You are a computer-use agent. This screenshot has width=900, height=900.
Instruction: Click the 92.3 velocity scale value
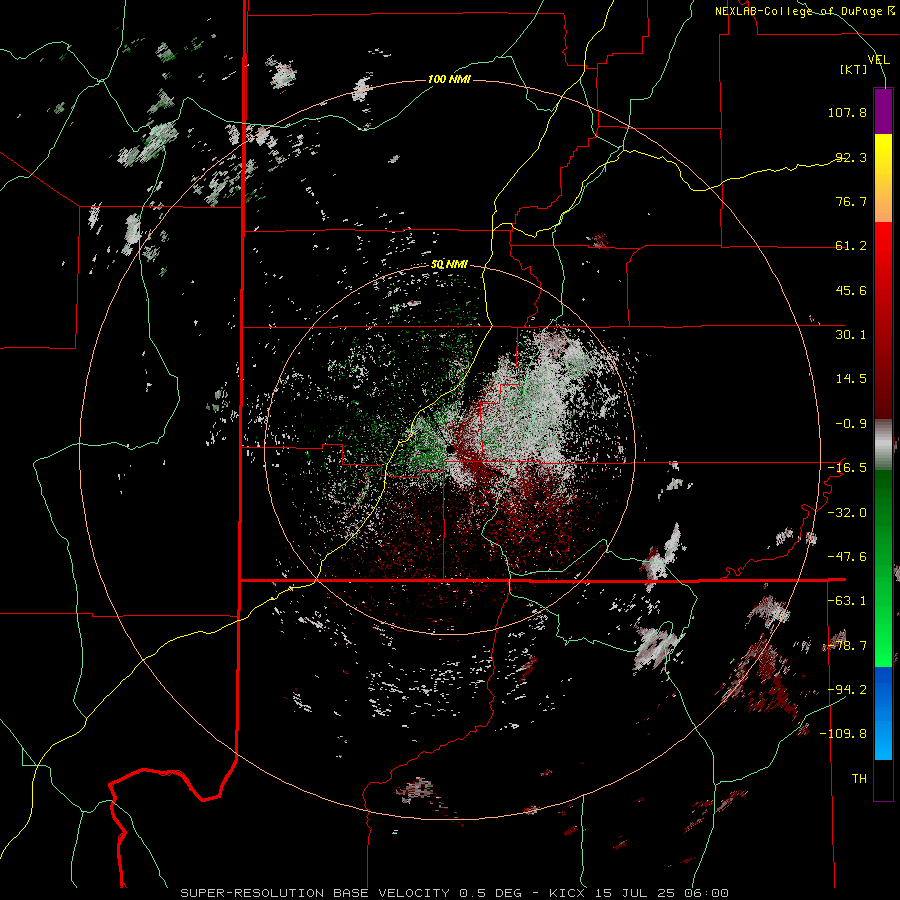(x=851, y=157)
